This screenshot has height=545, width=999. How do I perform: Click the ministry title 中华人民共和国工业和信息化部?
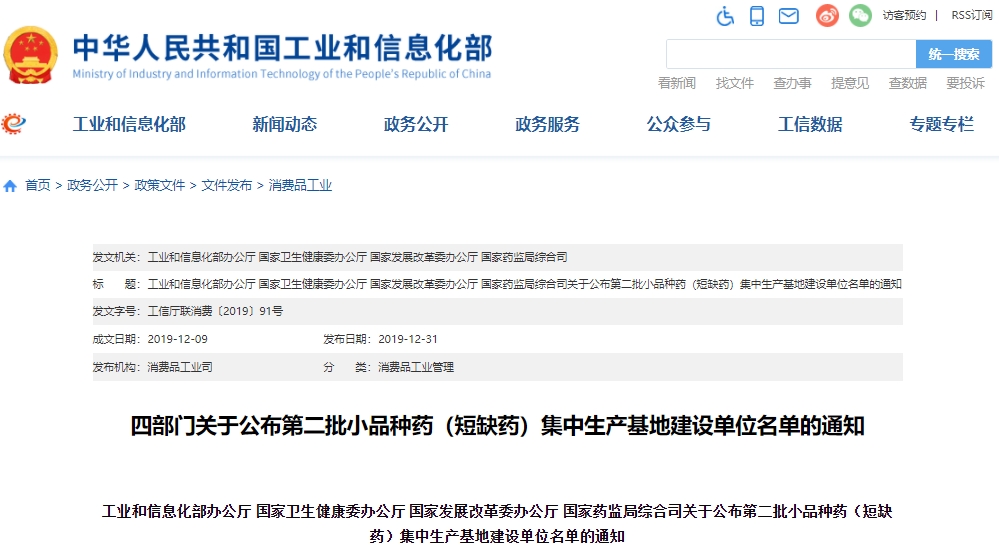click(x=282, y=48)
